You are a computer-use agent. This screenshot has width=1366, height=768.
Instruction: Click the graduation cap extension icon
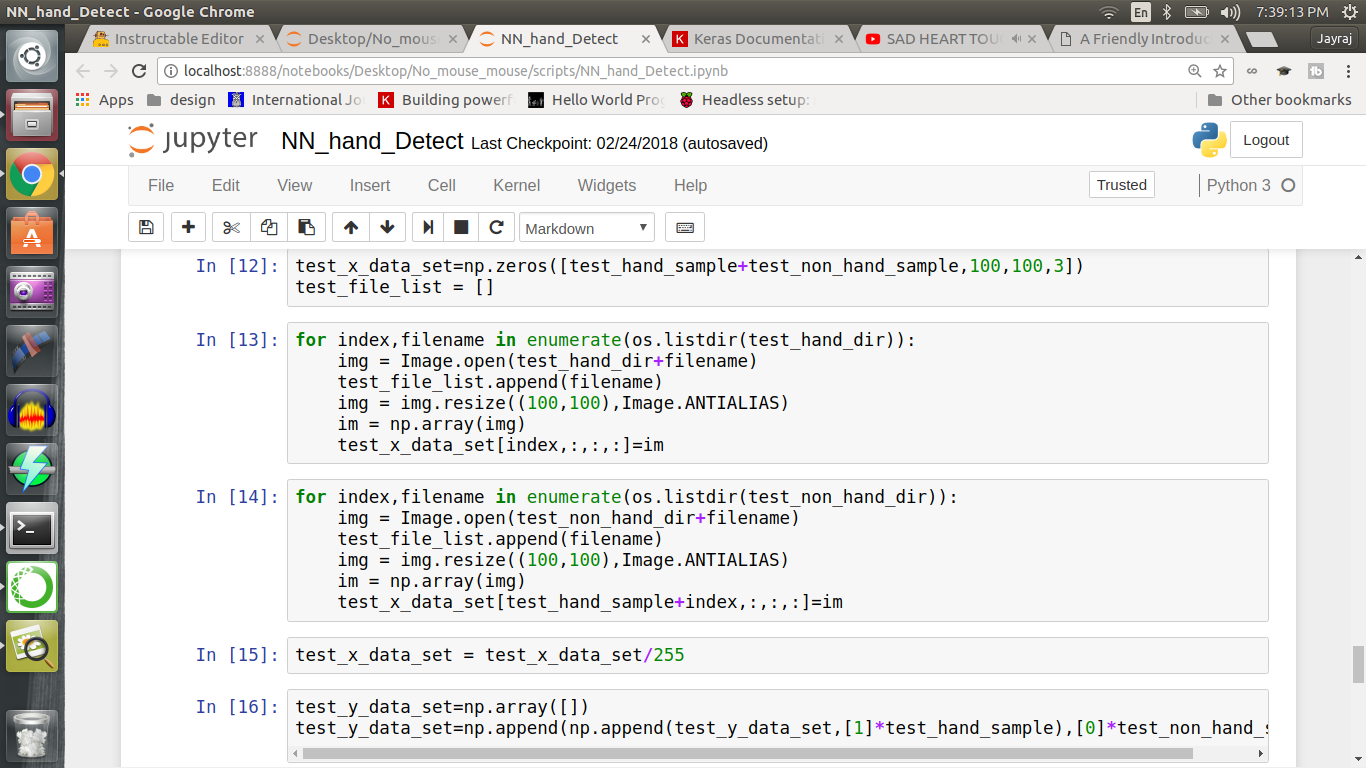click(1284, 71)
